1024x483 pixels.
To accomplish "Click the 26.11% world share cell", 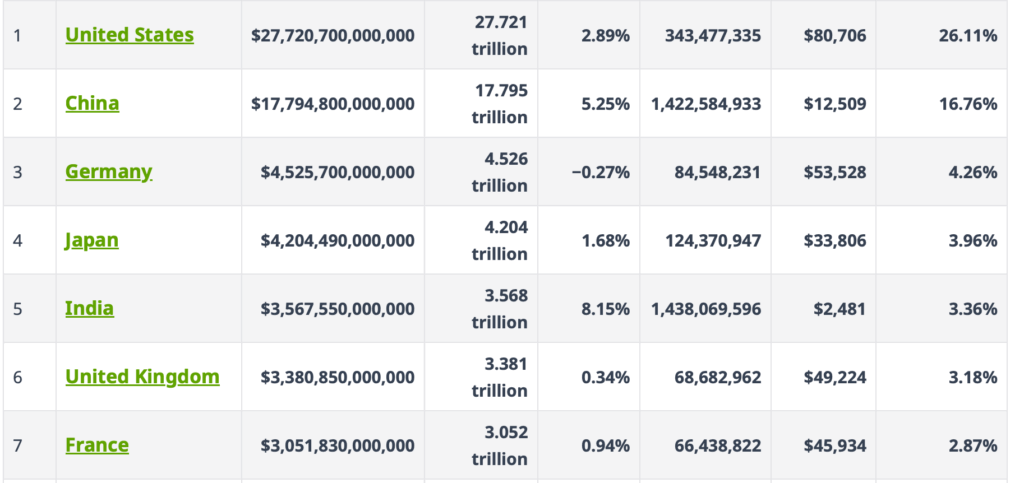I will pyautogui.click(x=968, y=36).
